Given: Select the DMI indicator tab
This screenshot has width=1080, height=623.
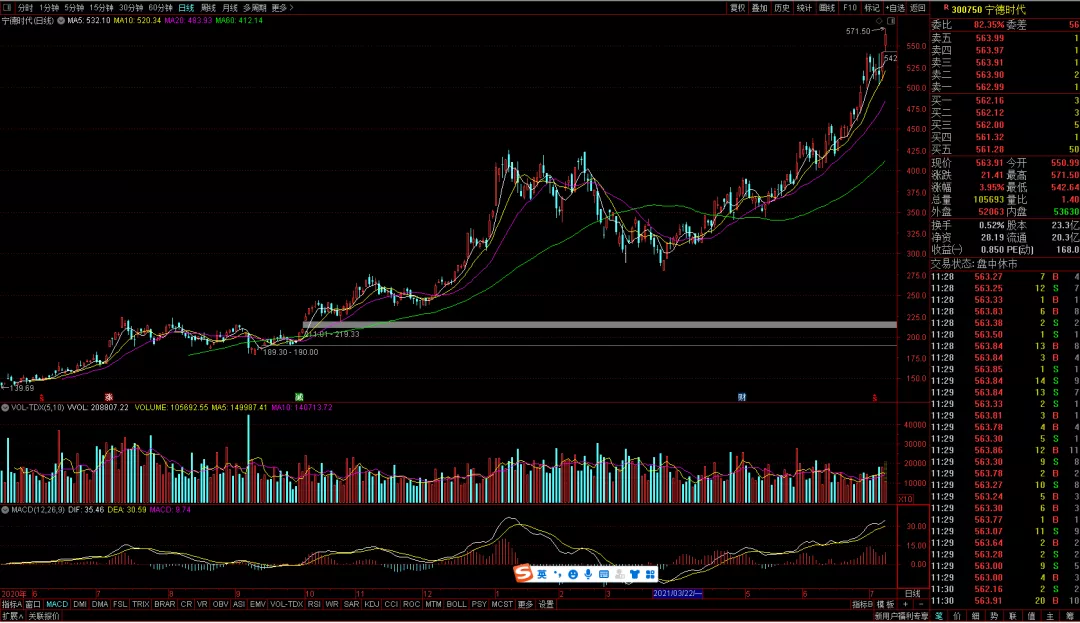Looking at the screenshot, I should (x=80, y=604).
